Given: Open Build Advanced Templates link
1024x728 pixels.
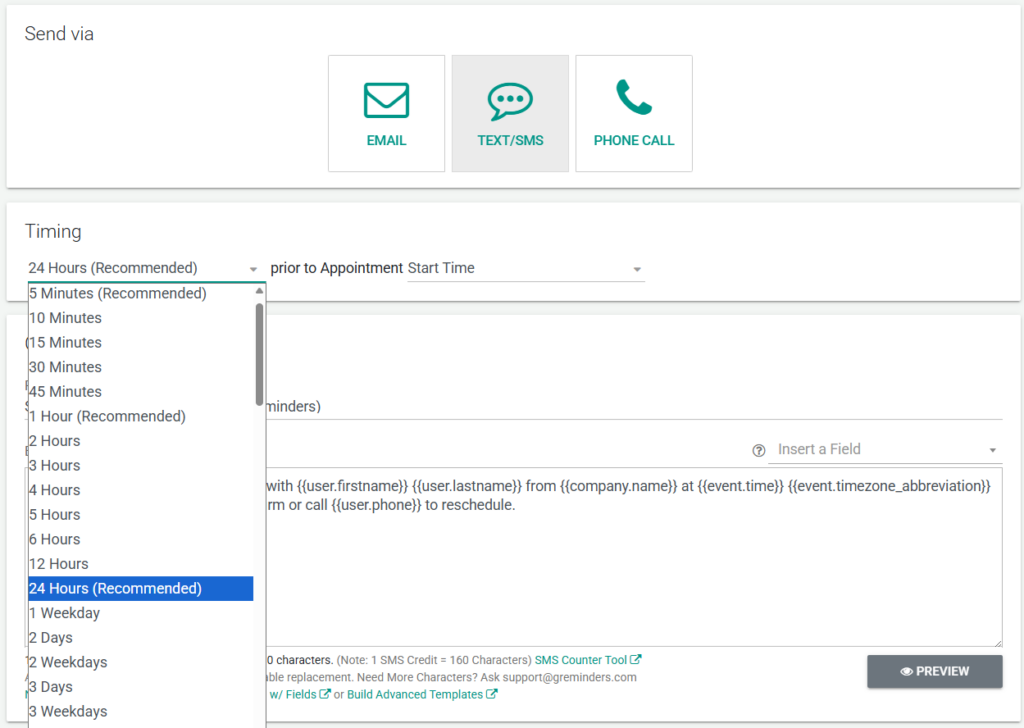Looking at the screenshot, I should coord(421,694).
